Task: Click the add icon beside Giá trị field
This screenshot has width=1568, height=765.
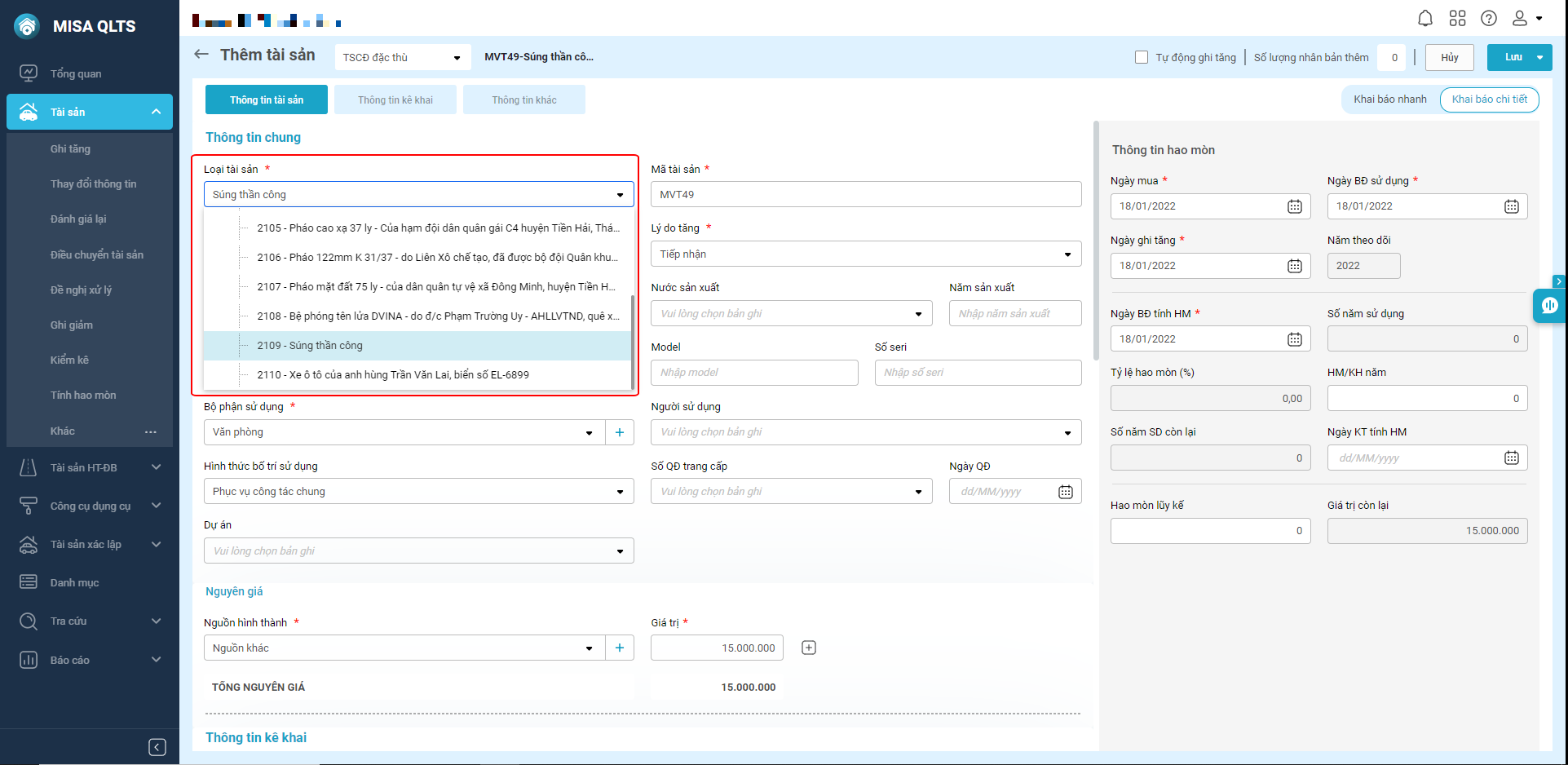Action: tap(809, 648)
